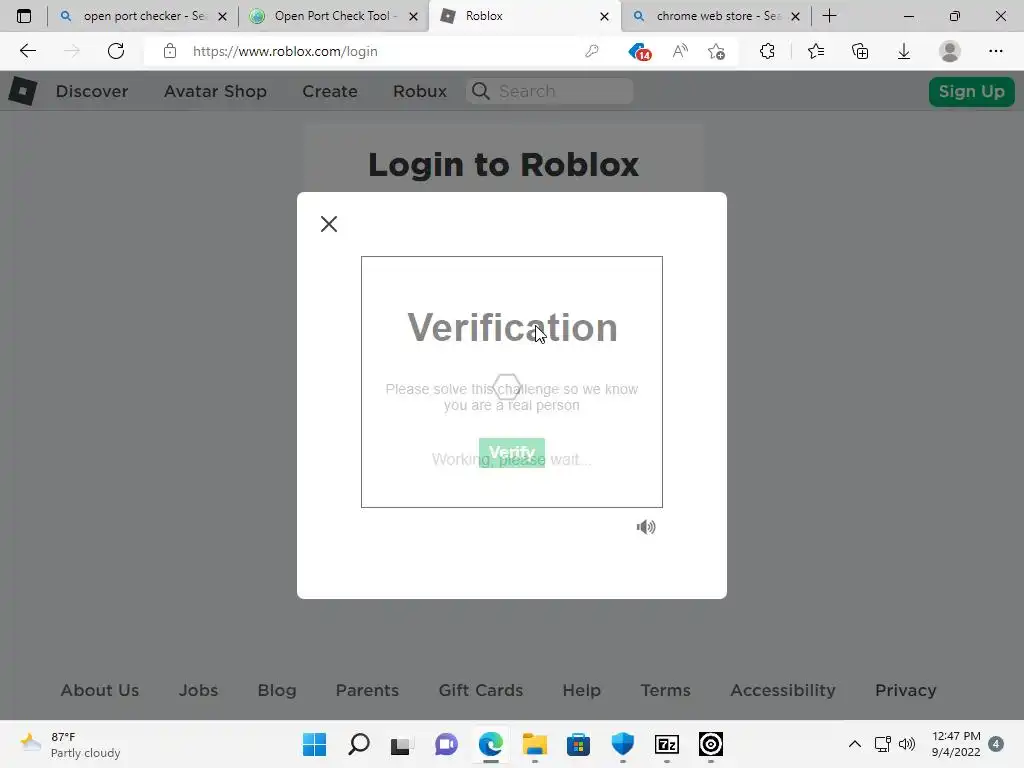Open the Robux page
Screen dimensions: 1024x768
pyautogui.click(x=420, y=91)
